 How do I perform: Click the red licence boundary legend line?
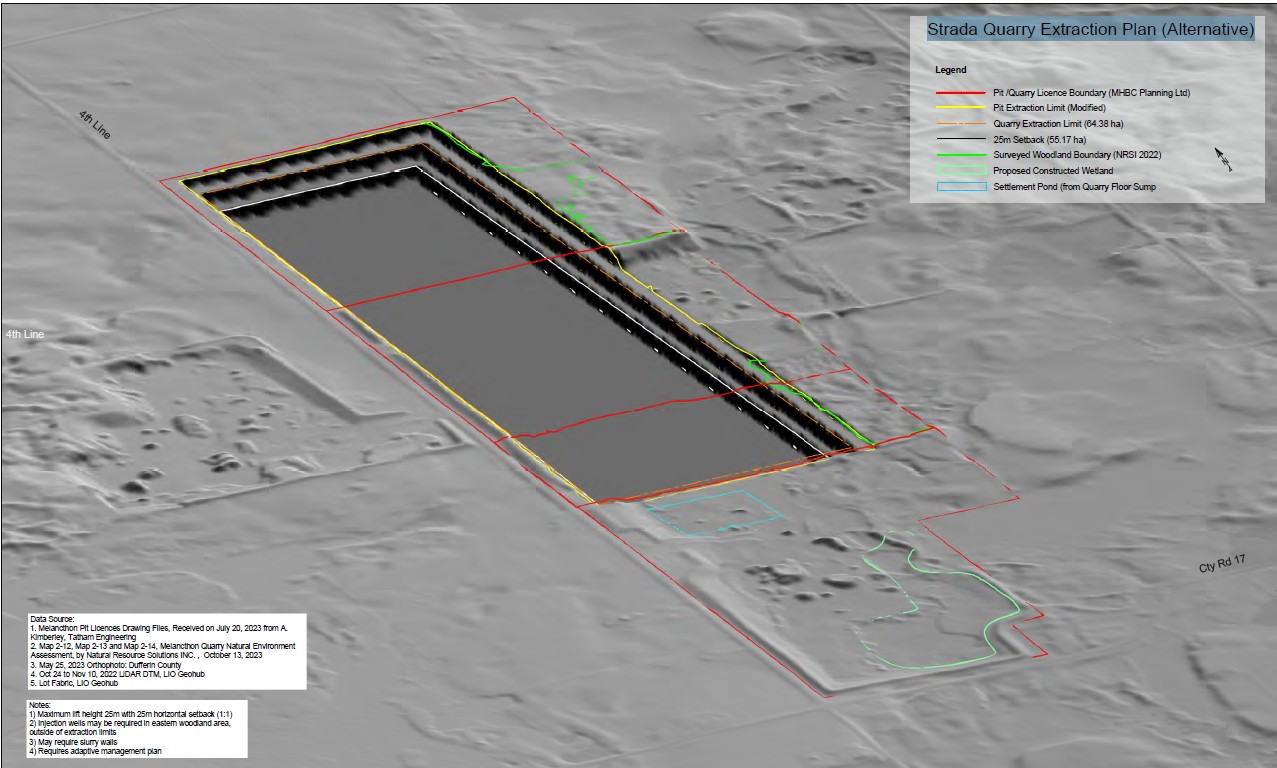958,92
